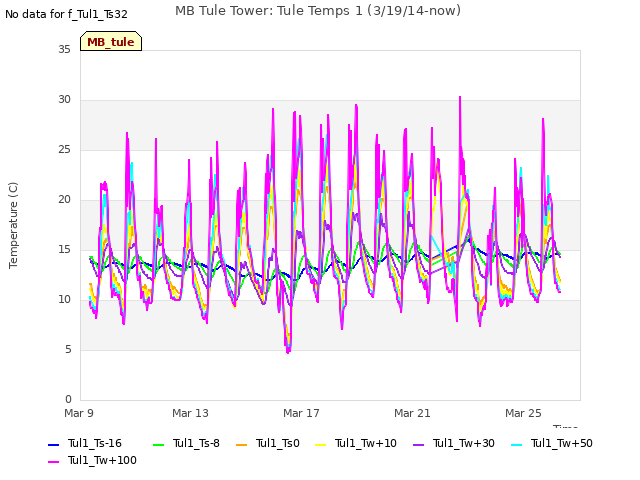Image resolution: width=640 pixels, height=480 pixels.
Task: Click the Mar 21 x-axis tick label
Action: point(412,413)
